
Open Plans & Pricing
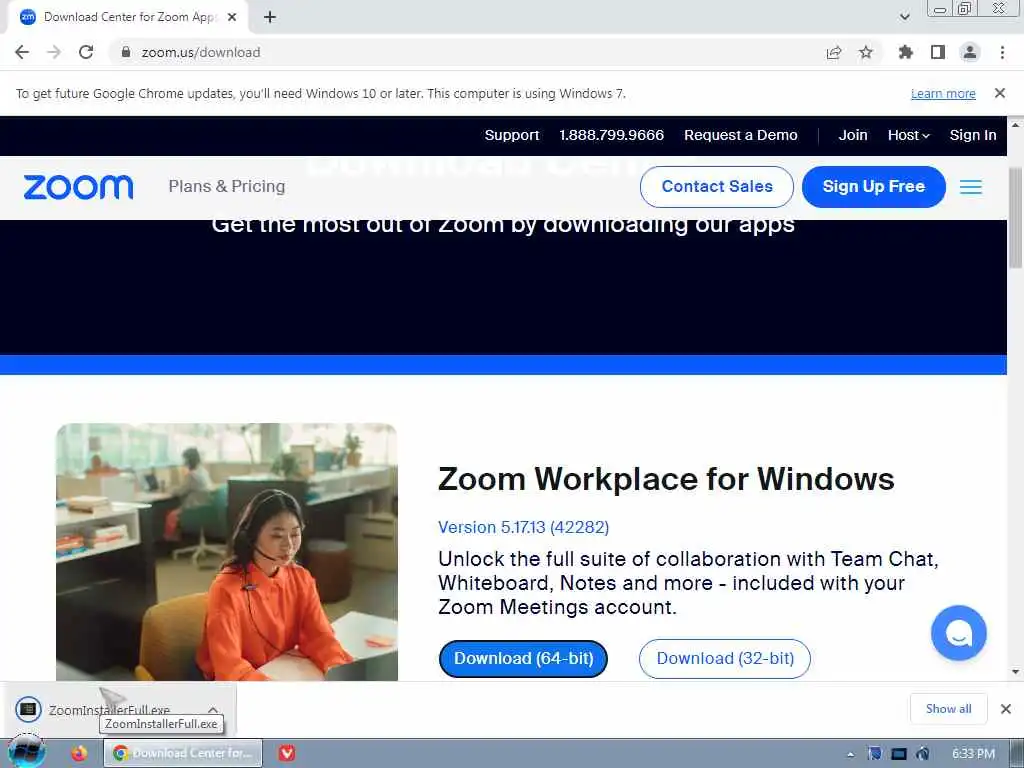tap(227, 187)
